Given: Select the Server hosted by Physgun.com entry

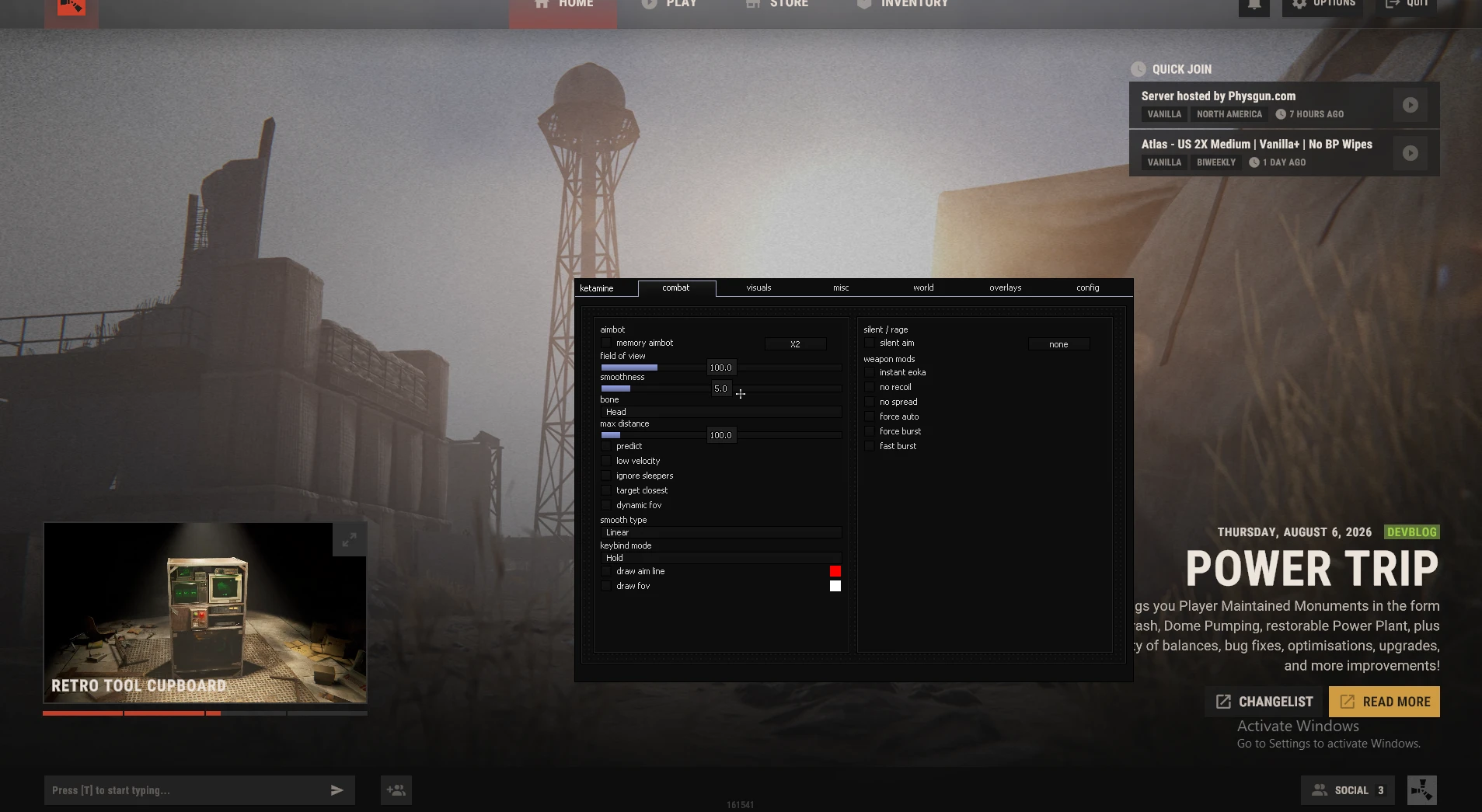Looking at the screenshot, I should tap(1284, 105).
